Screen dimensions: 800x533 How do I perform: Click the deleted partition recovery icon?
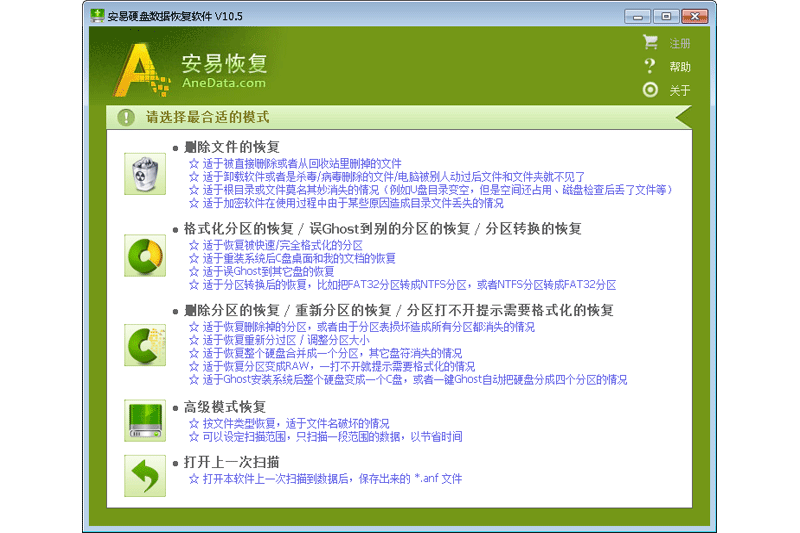[145, 344]
